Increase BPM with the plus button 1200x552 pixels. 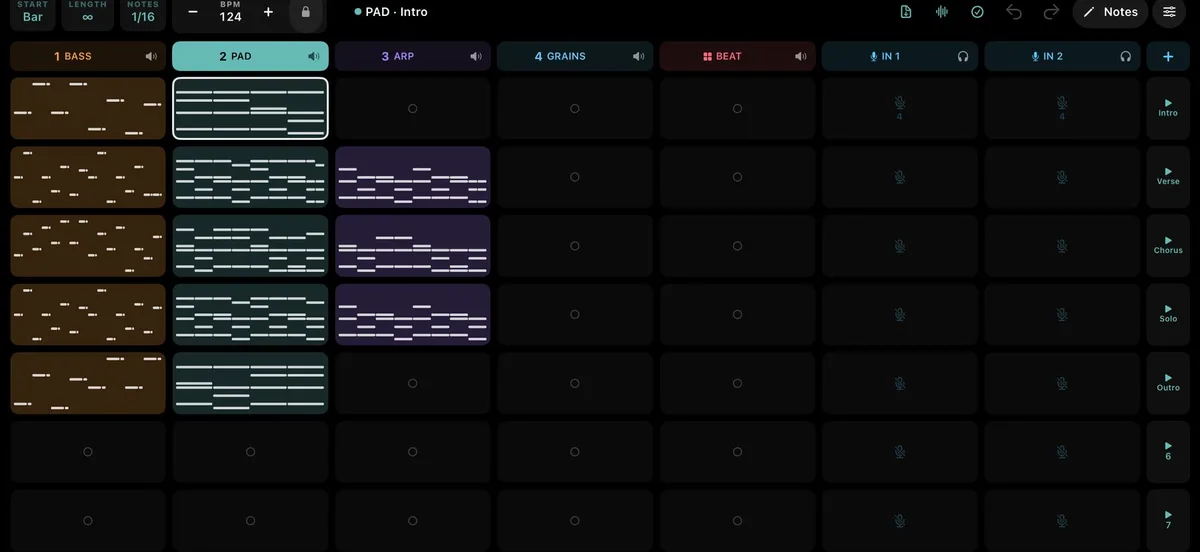point(268,12)
